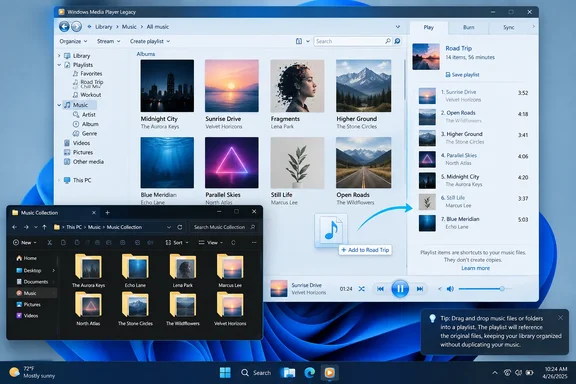
Task: Go back in the Music Collection window
Action: [x=14, y=227]
